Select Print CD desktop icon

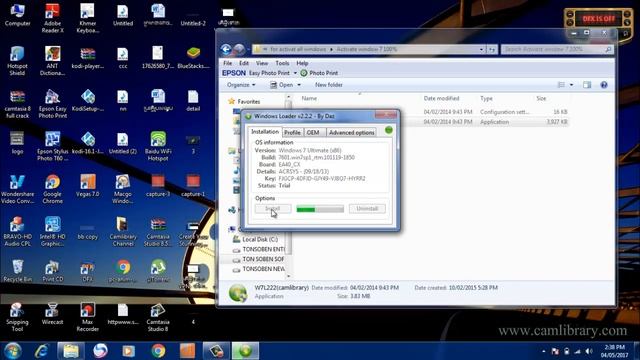pyautogui.click(x=52, y=271)
